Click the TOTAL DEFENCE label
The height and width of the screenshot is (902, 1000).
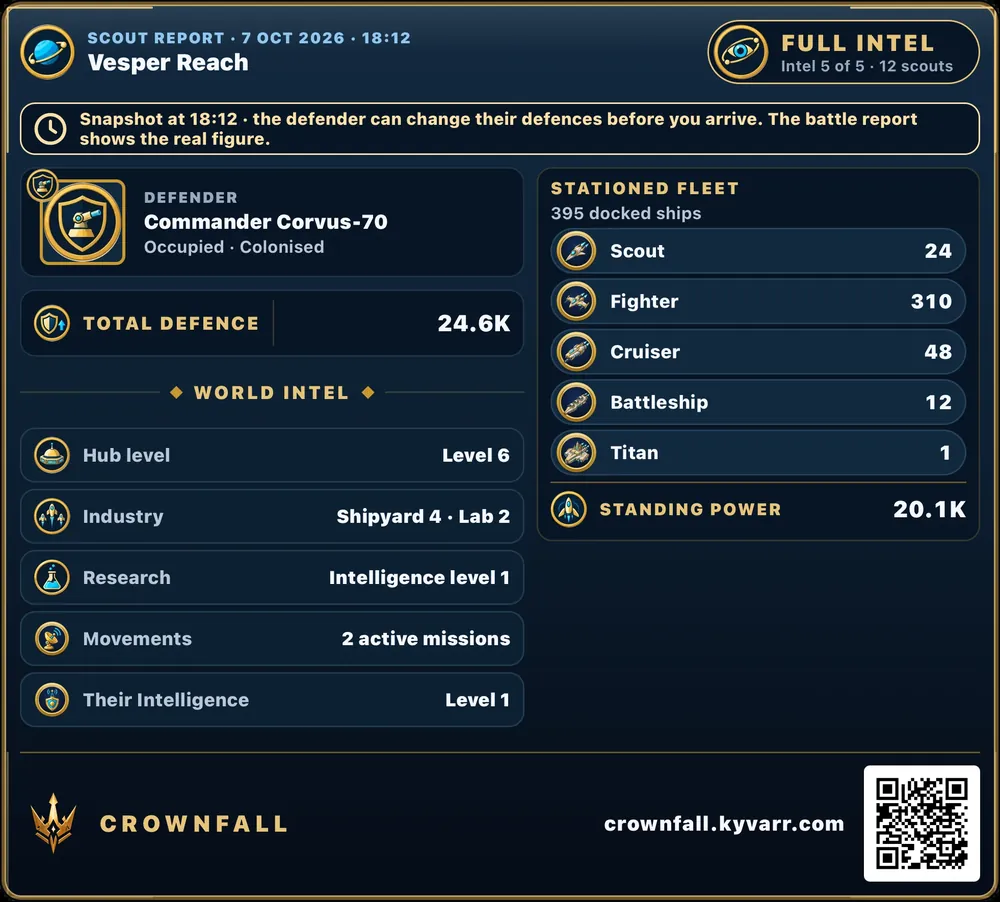[171, 323]
